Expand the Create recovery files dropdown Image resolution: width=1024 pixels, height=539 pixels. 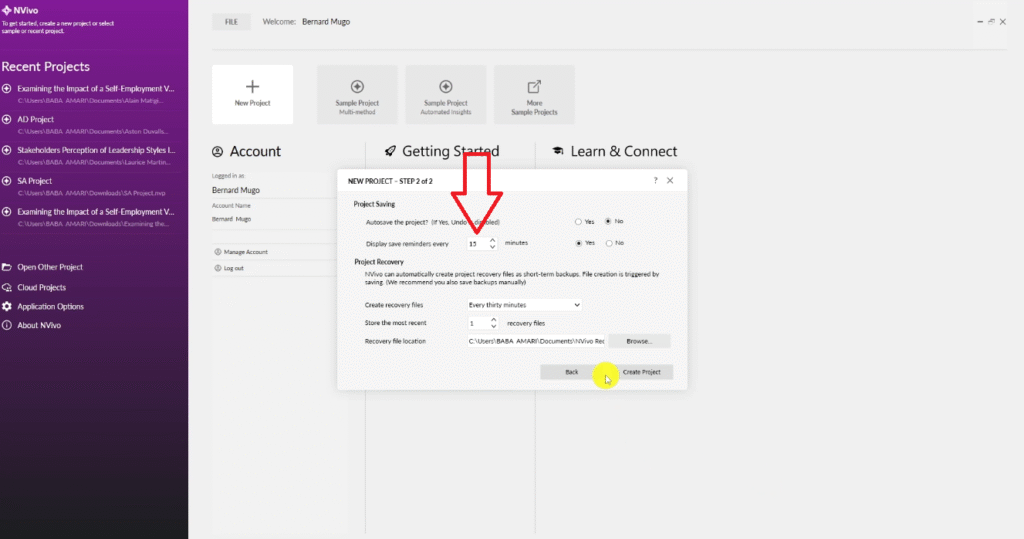[x=576, y=305]
